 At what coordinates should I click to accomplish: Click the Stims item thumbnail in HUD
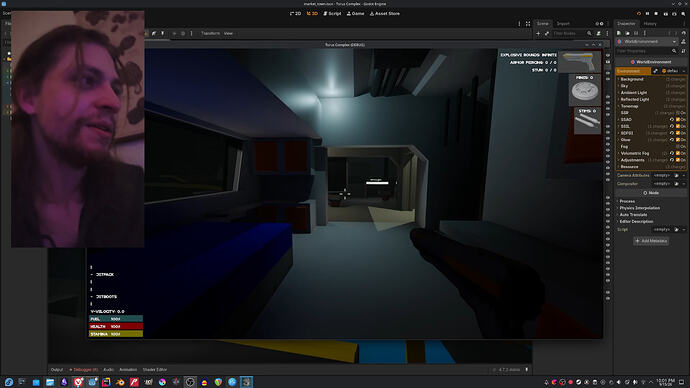587,121
